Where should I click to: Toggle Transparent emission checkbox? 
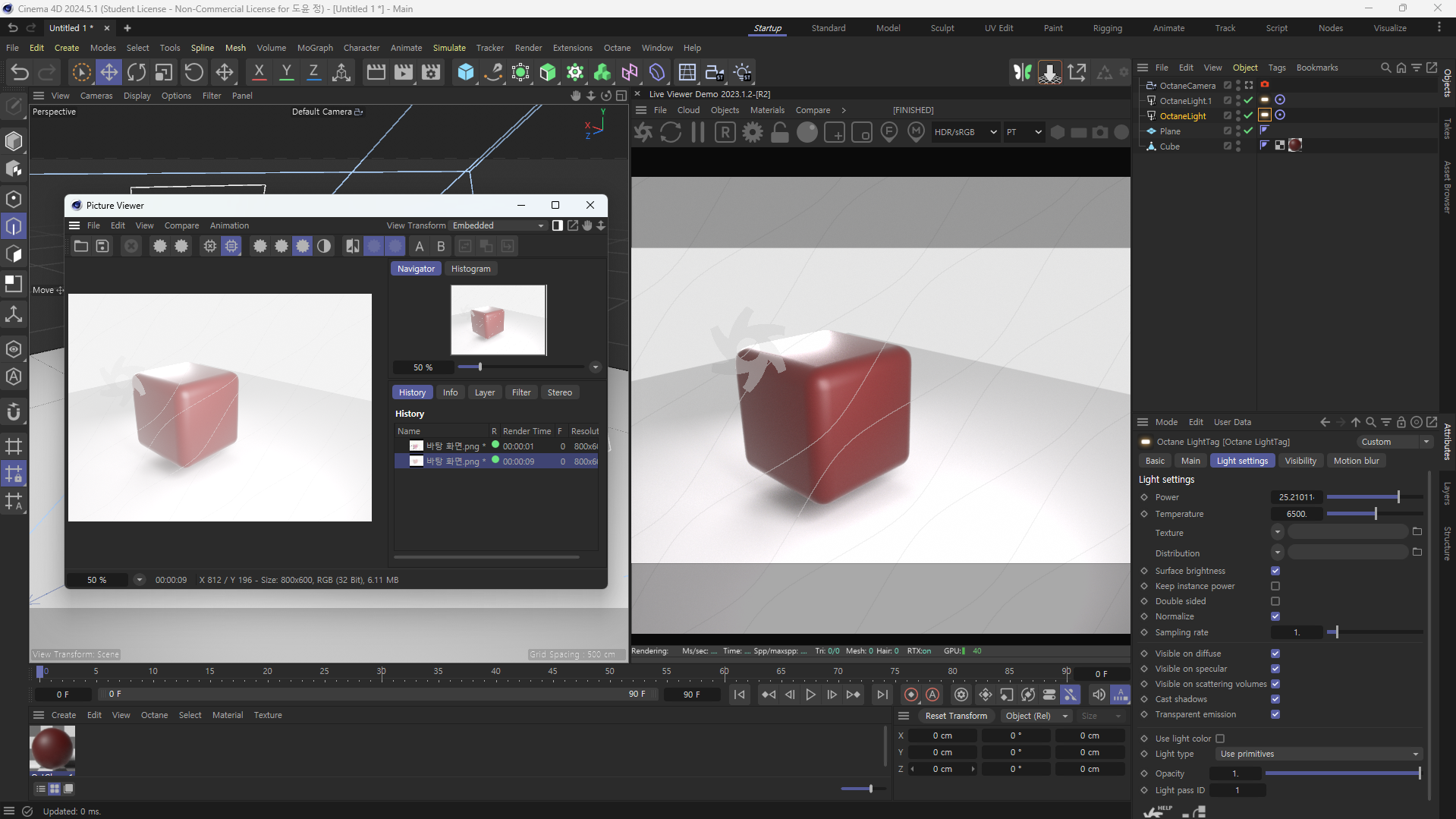pyautogui.click(x=1275, y=714)
